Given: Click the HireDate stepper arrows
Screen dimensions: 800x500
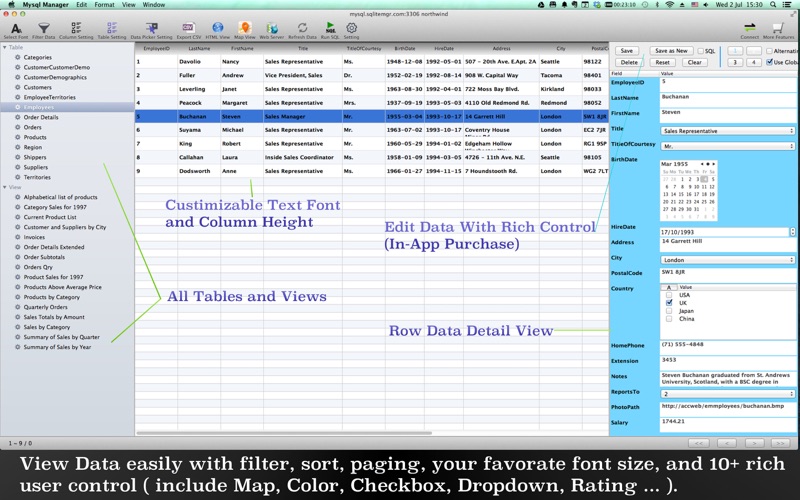Looking at the screenshot, I should pos(792,232).
